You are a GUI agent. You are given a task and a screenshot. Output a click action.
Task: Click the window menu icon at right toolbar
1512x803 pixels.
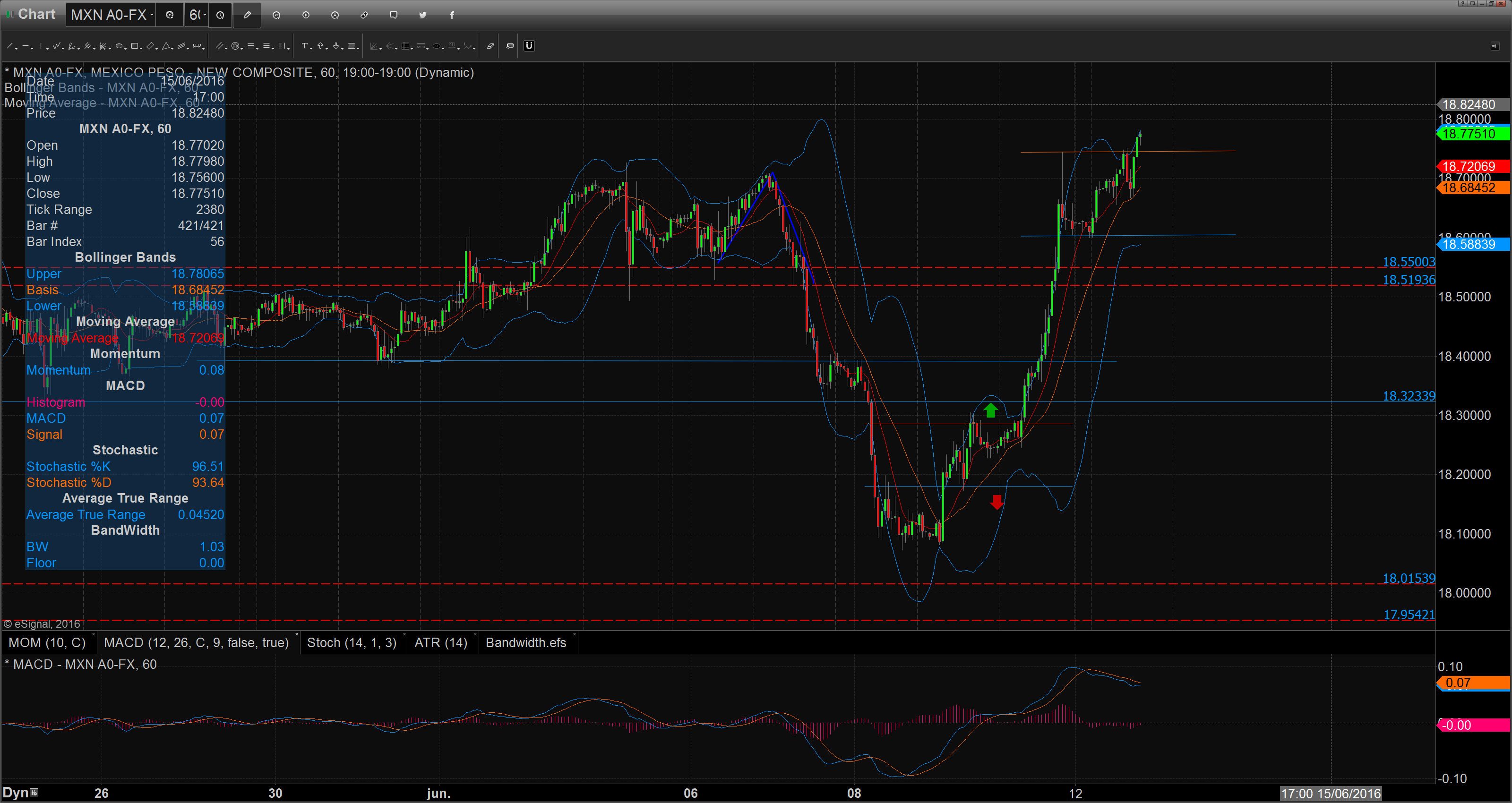click(x=1495, y=46)
